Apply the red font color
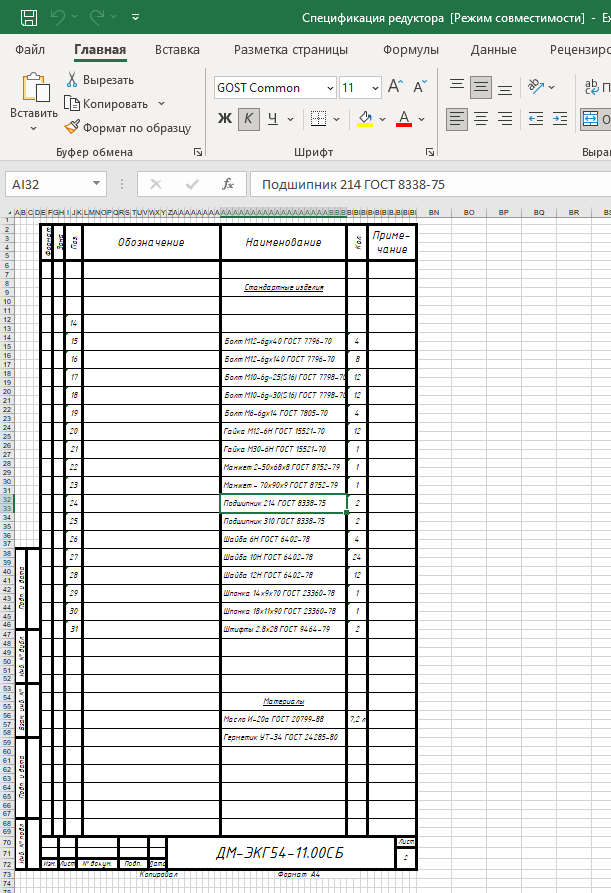The image size is (611, 893). [x=404, y=119]
